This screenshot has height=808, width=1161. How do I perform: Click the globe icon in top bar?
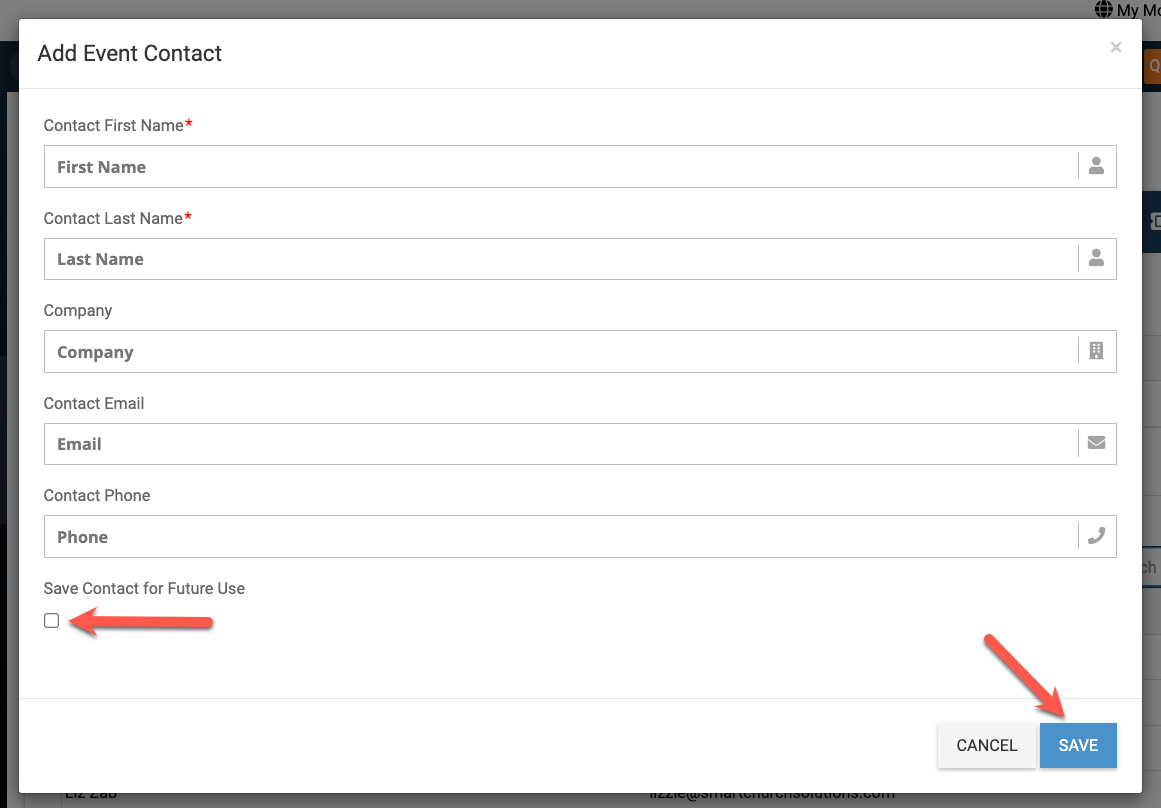tap(1104, 10)
